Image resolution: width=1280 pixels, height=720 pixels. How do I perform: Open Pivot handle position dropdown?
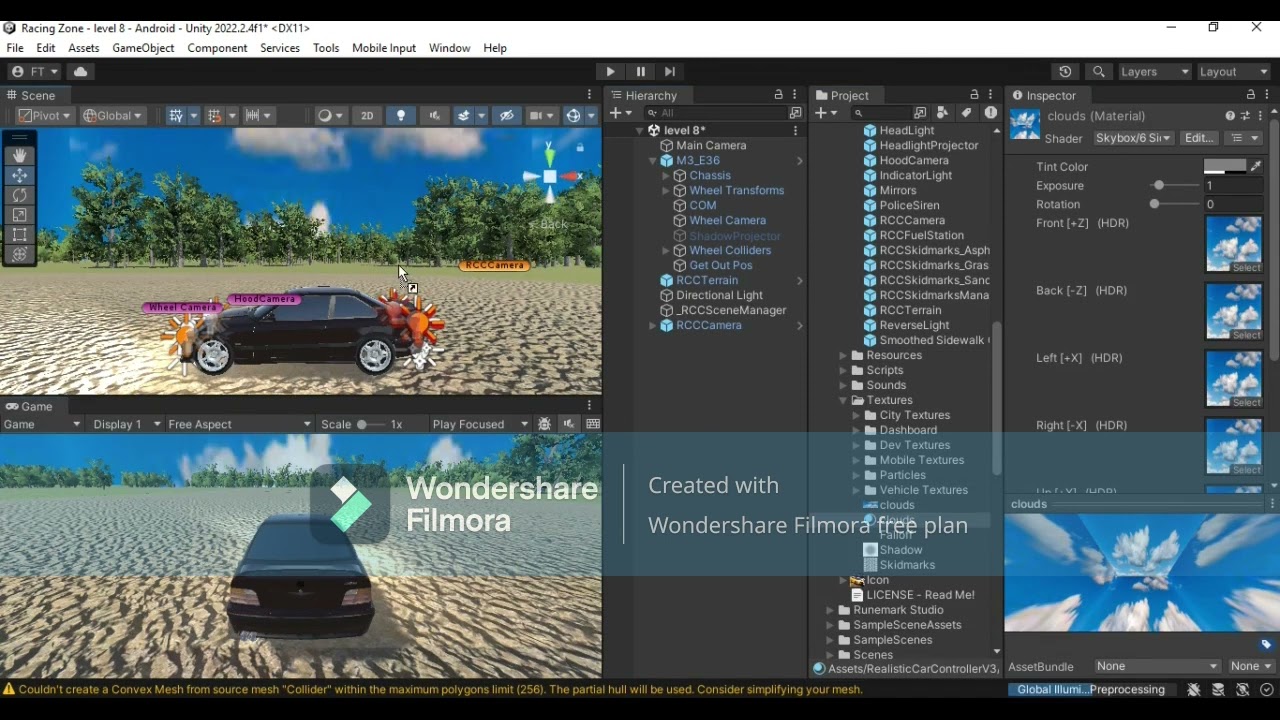[x=44, y=116]
